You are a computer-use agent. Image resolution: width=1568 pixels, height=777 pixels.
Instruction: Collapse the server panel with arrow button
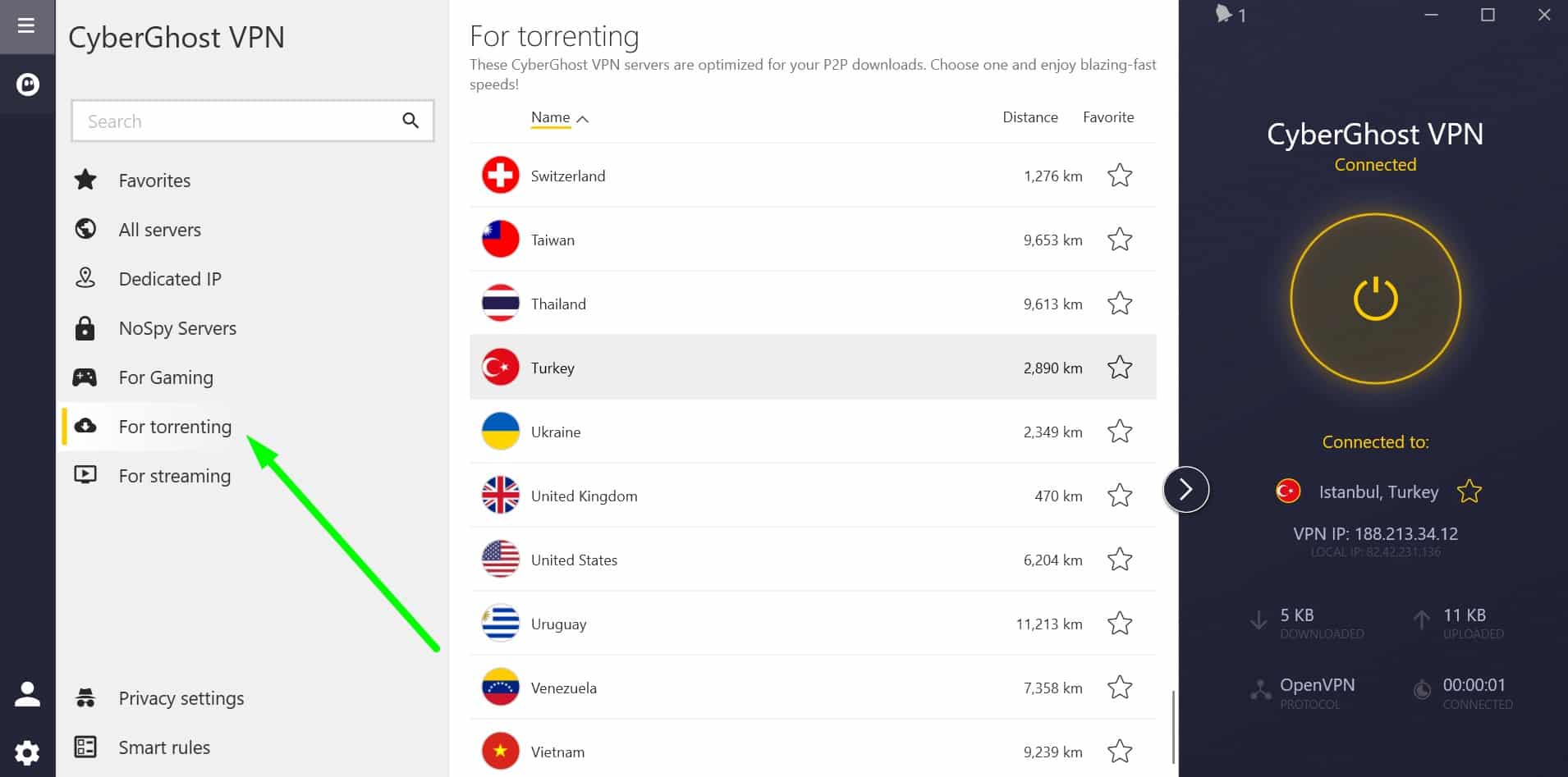pos(1185,490)
